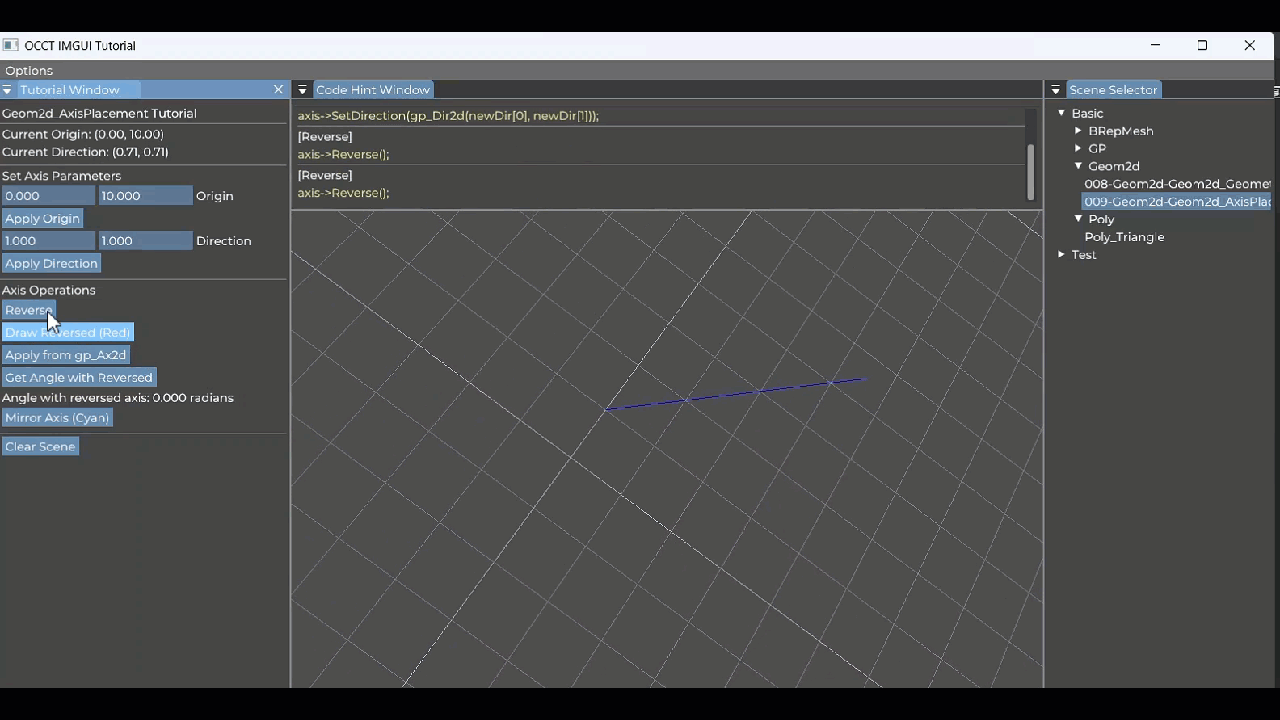This screenshot has height=720, width=1280.
Task: Click the 'Axis Operations' label
Action: [49, 290]
